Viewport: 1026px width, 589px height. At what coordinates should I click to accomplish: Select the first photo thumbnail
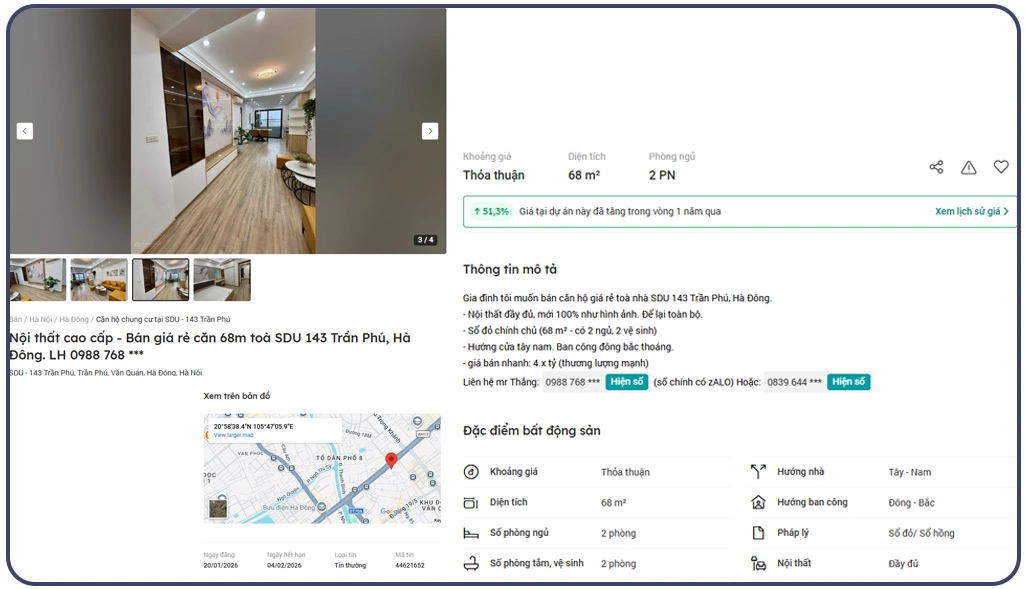point(38,280)
